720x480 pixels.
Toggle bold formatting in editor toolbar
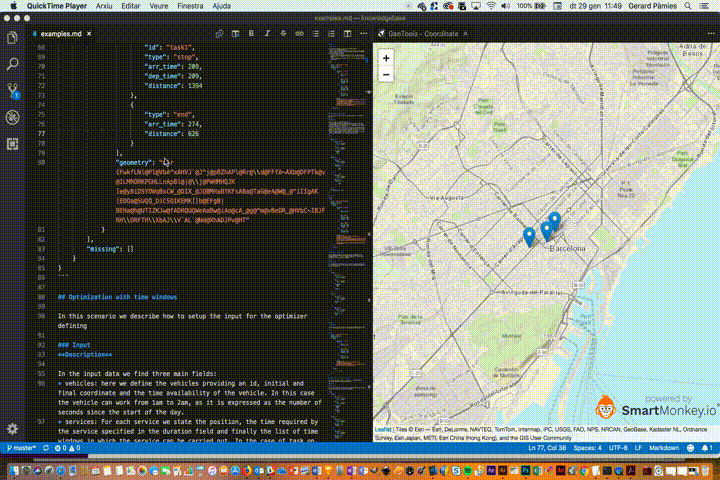[x=251, y=34]
